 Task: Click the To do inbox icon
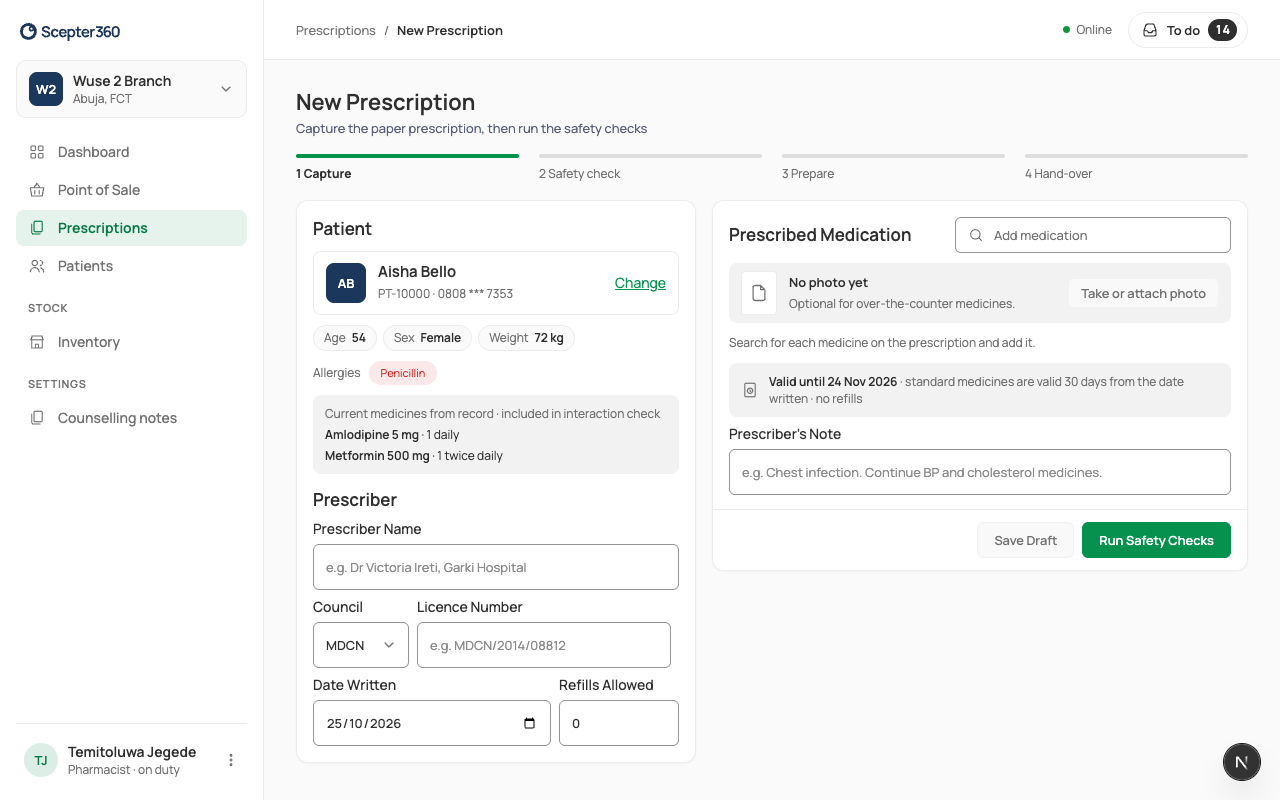pos(1150,30)
